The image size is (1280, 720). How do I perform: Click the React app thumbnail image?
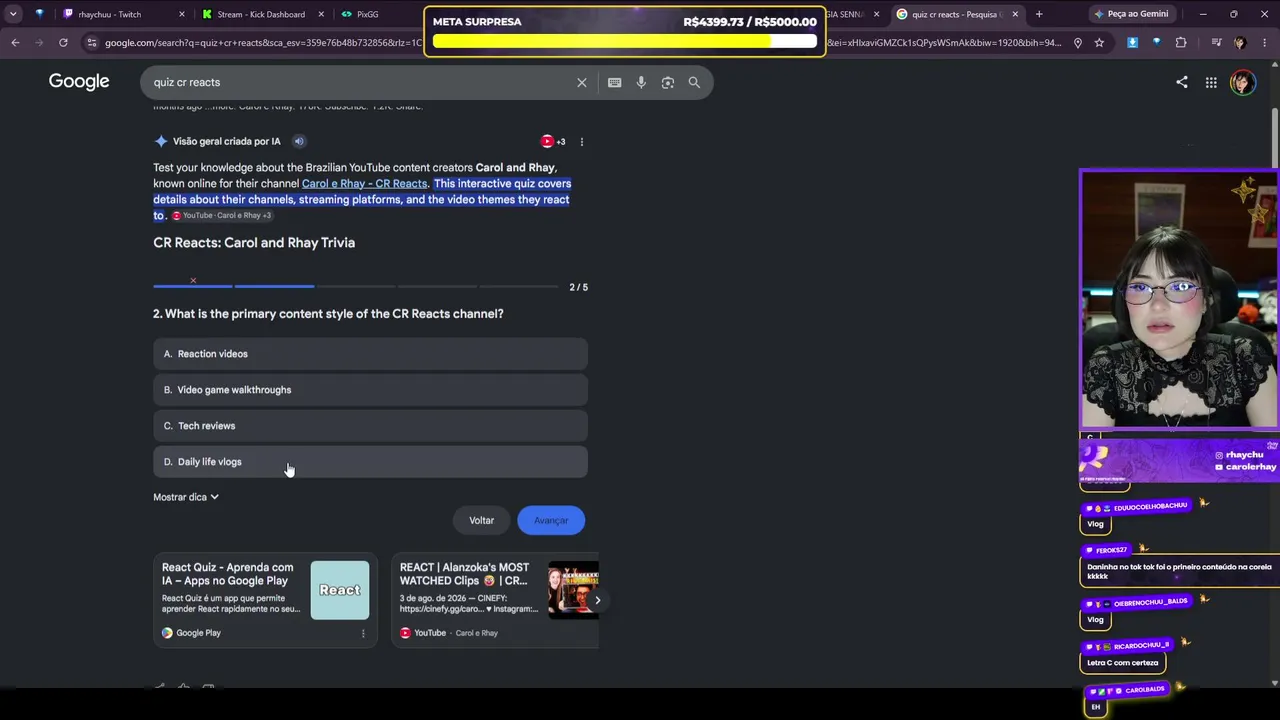340,590
